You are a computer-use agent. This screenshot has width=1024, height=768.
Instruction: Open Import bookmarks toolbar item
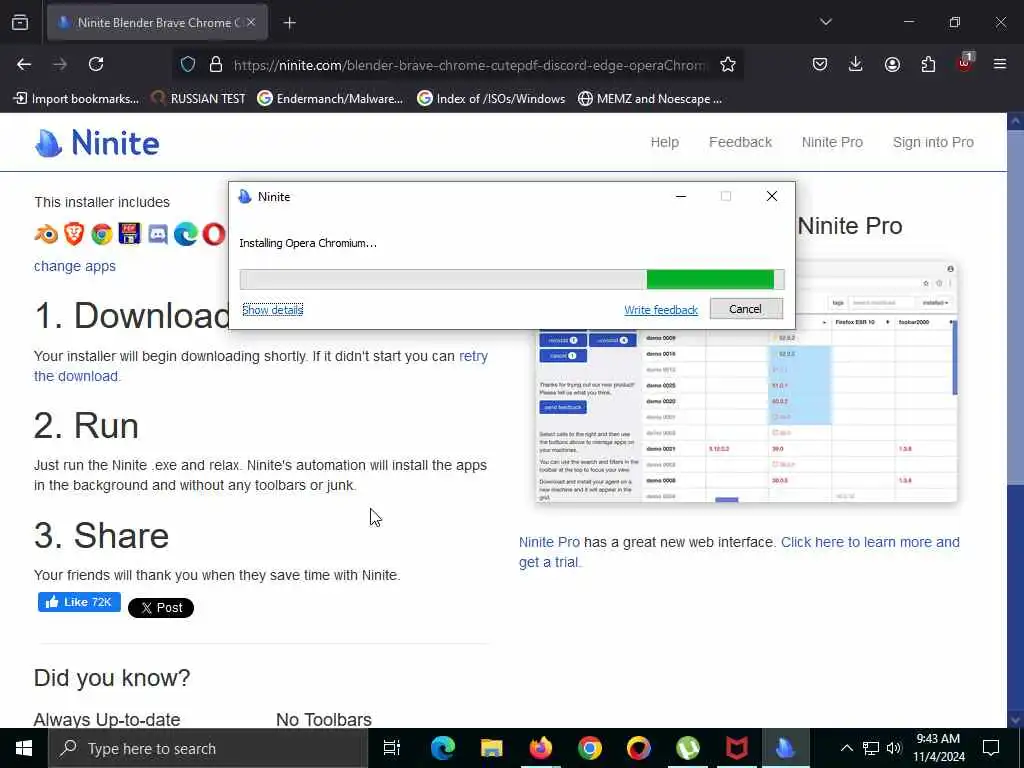(76, 99)
